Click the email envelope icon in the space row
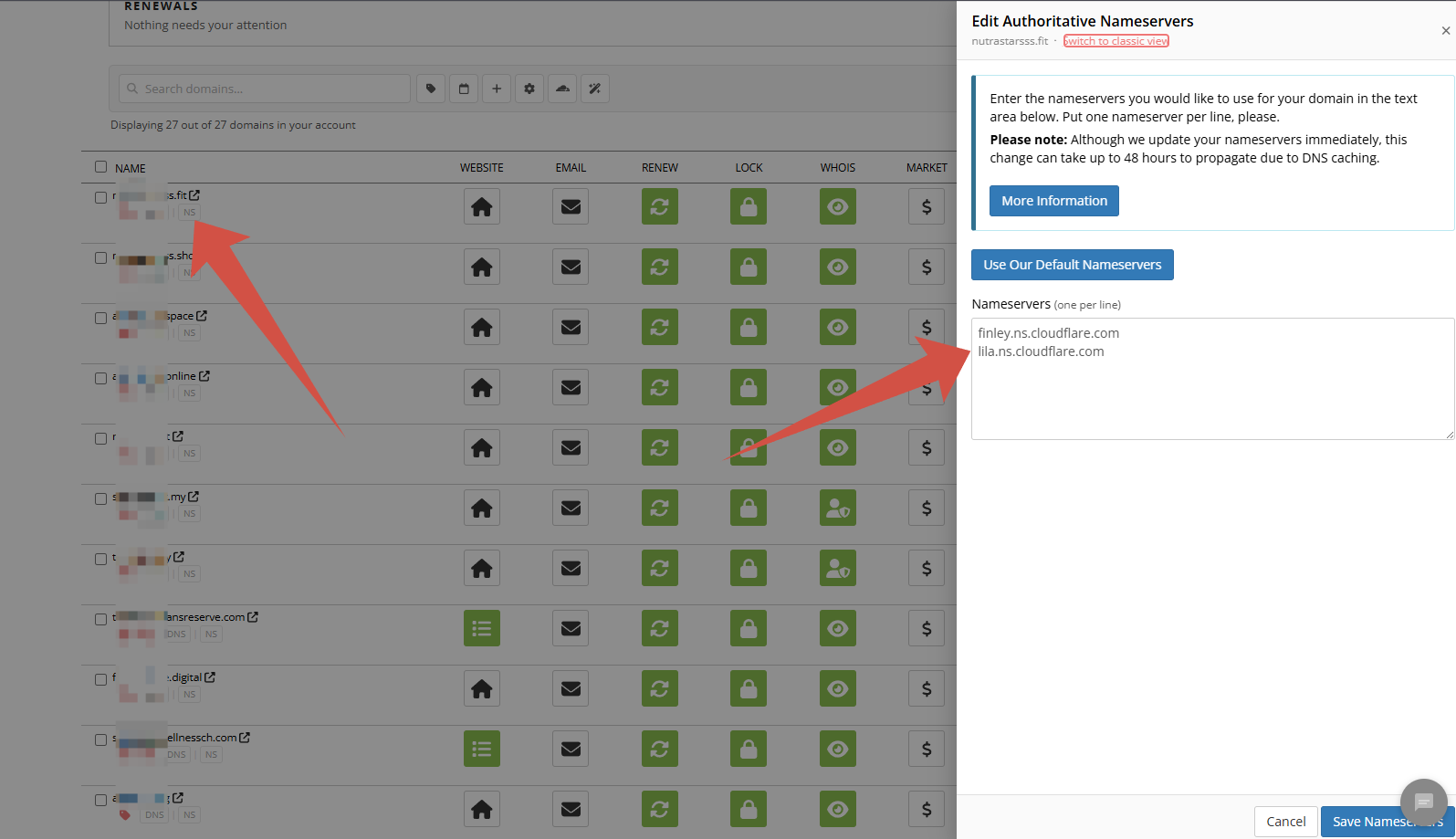Viewport: 1456px width, 839px height. (571, 327)
